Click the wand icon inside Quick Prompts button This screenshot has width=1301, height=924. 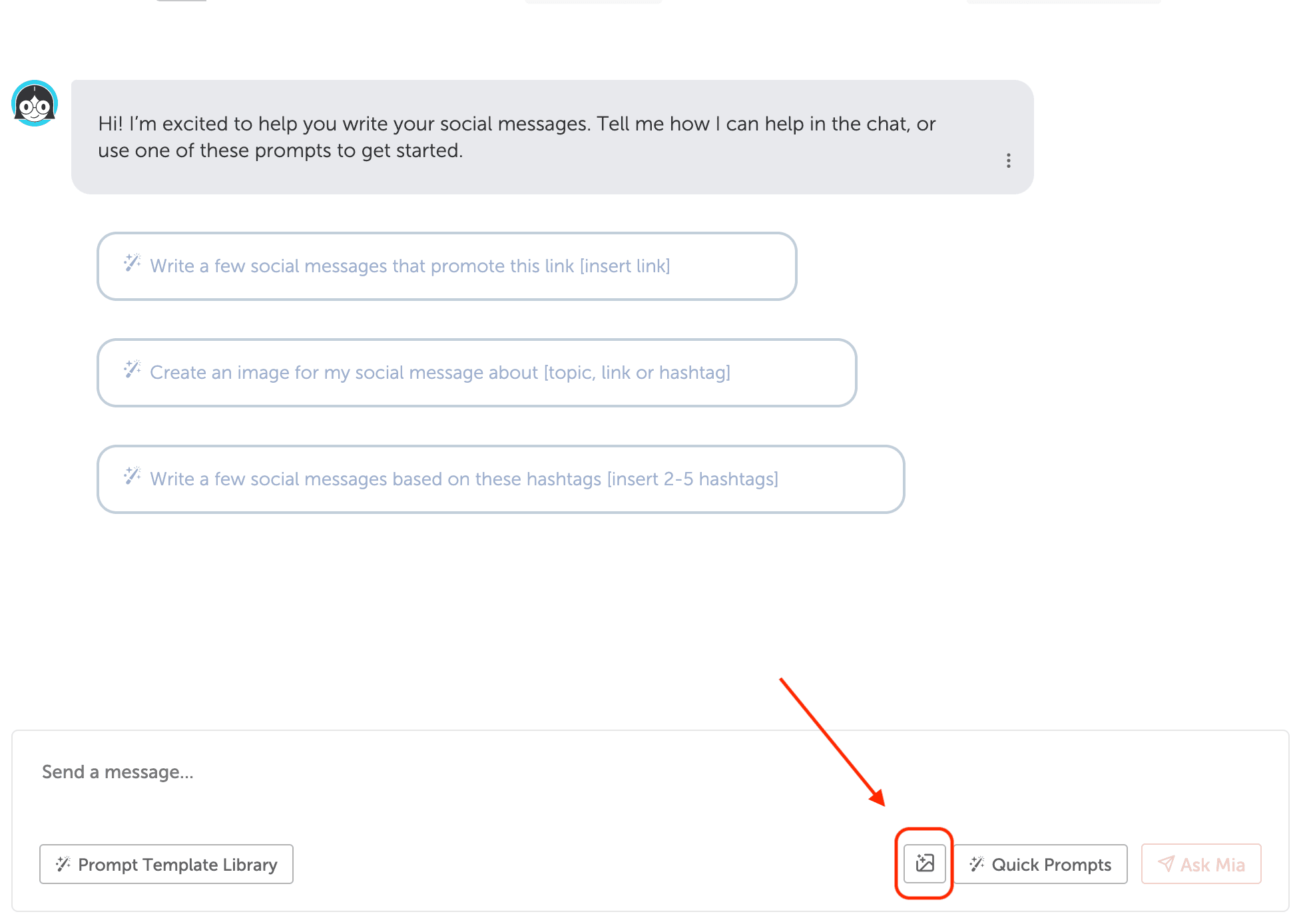[977, 863]
